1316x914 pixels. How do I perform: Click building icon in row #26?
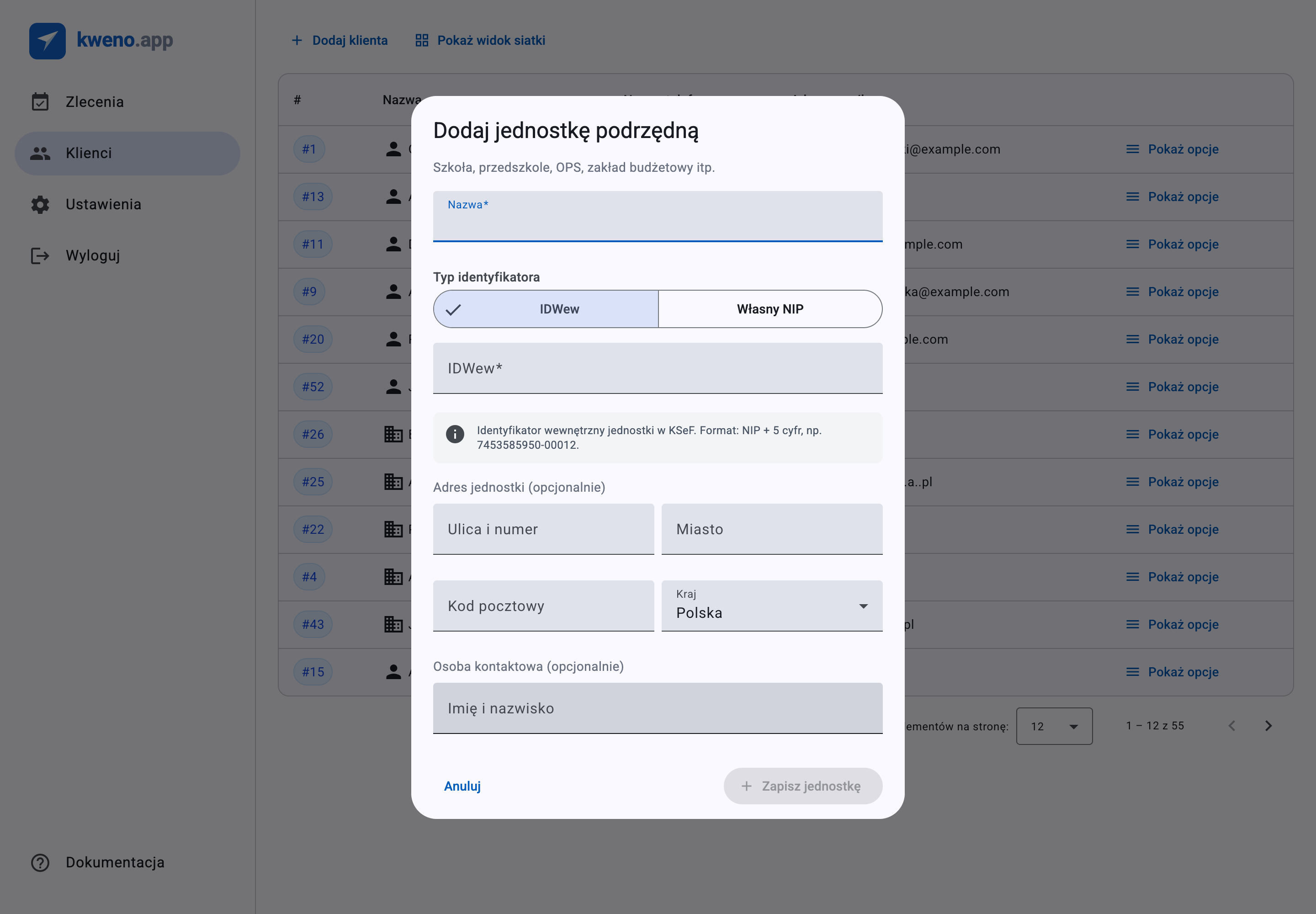tap(393, 434)
